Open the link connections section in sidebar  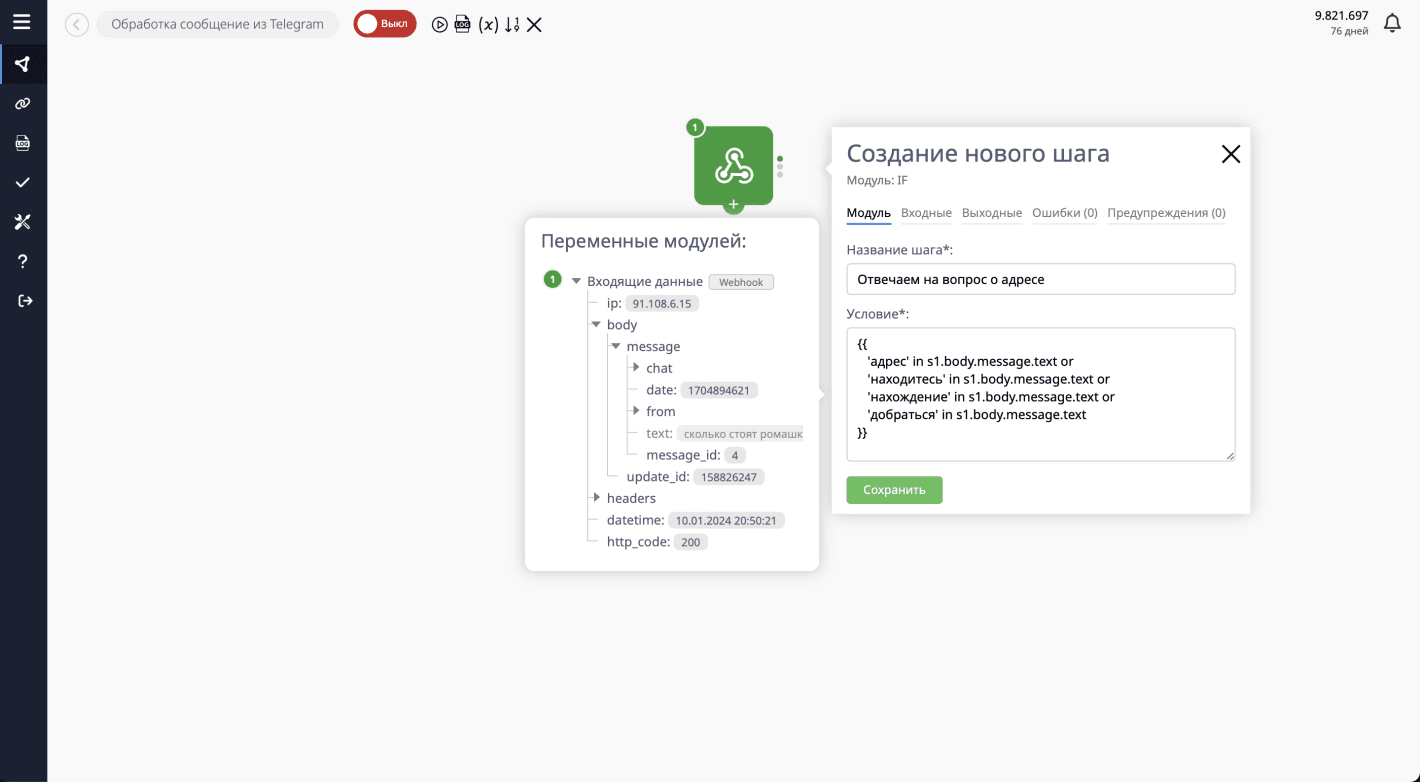[x=22, y=103]
